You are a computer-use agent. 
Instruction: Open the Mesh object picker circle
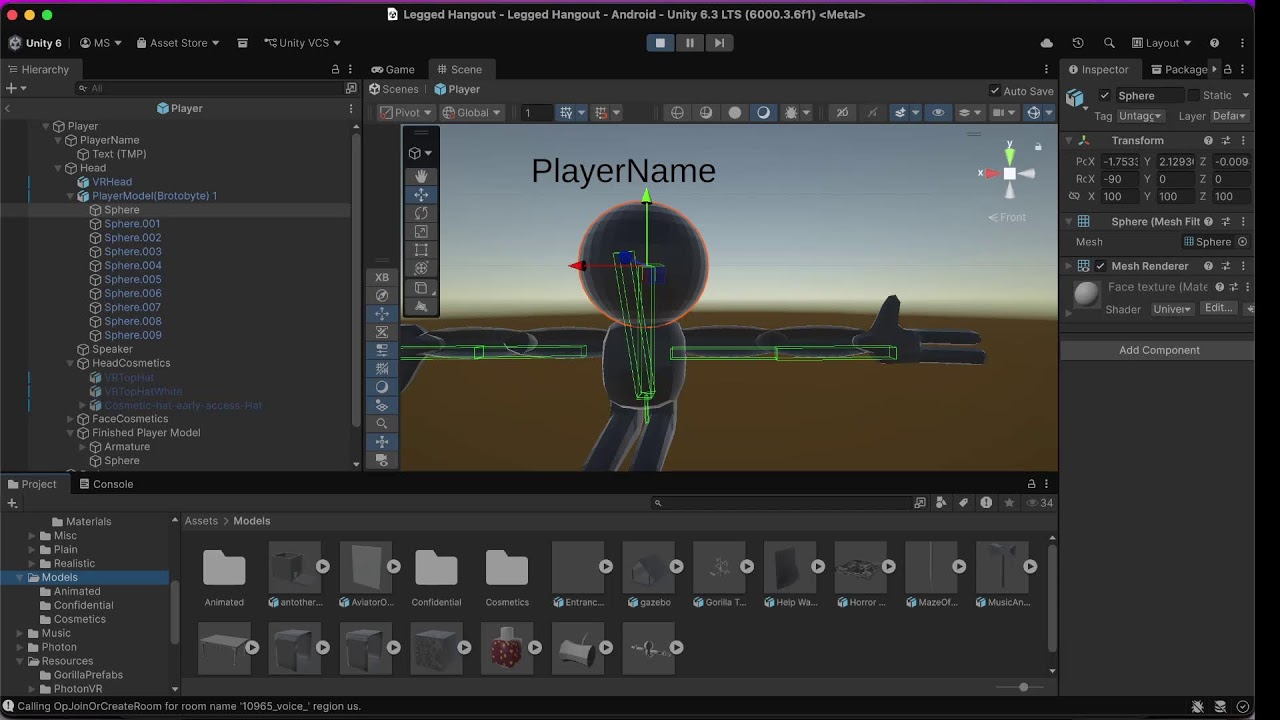click(1243, 242)
